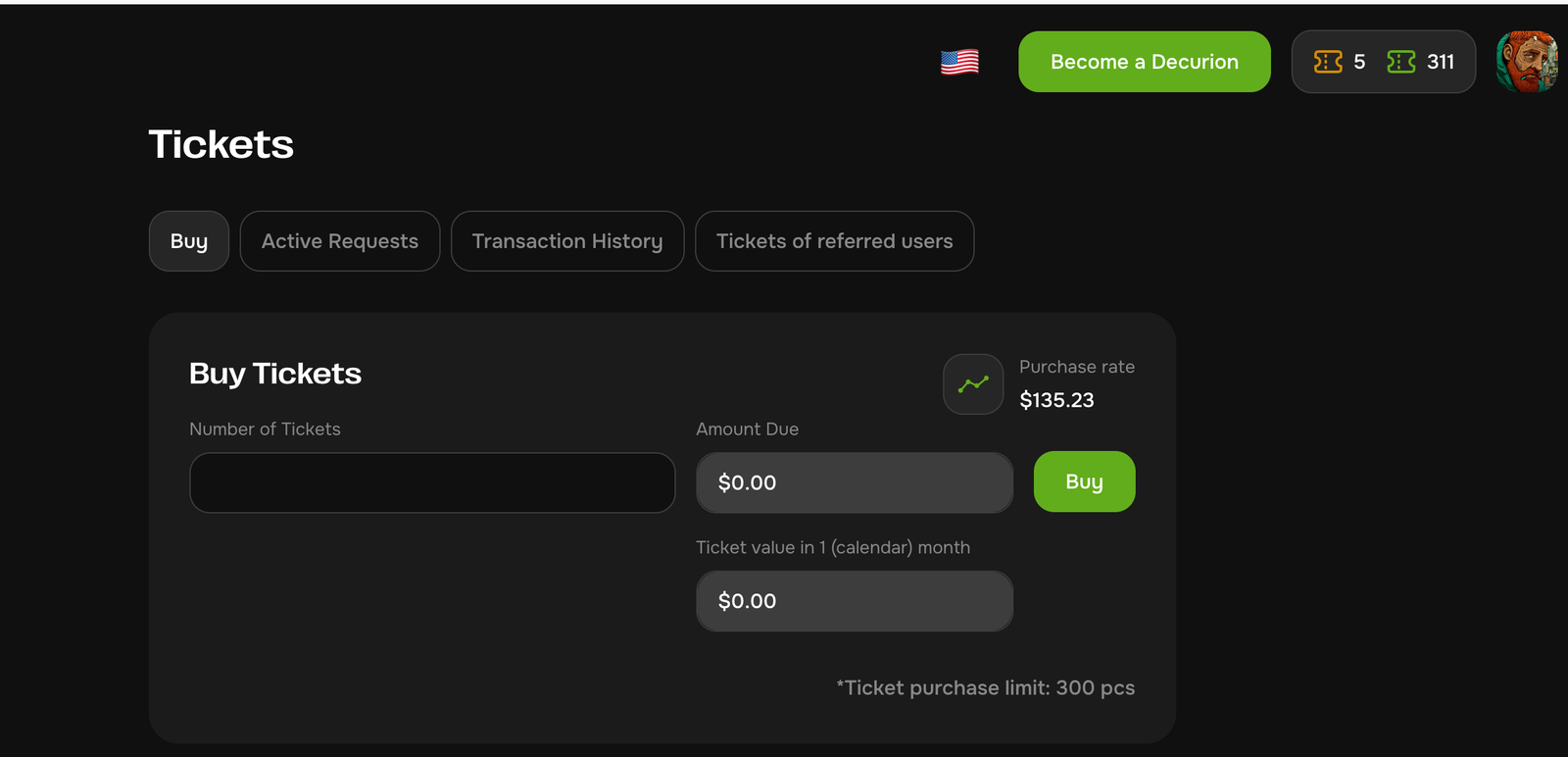This screenshot has height=757, width=1568.
Task: Click the Become a Decurion button
Action: point(1144,62)
